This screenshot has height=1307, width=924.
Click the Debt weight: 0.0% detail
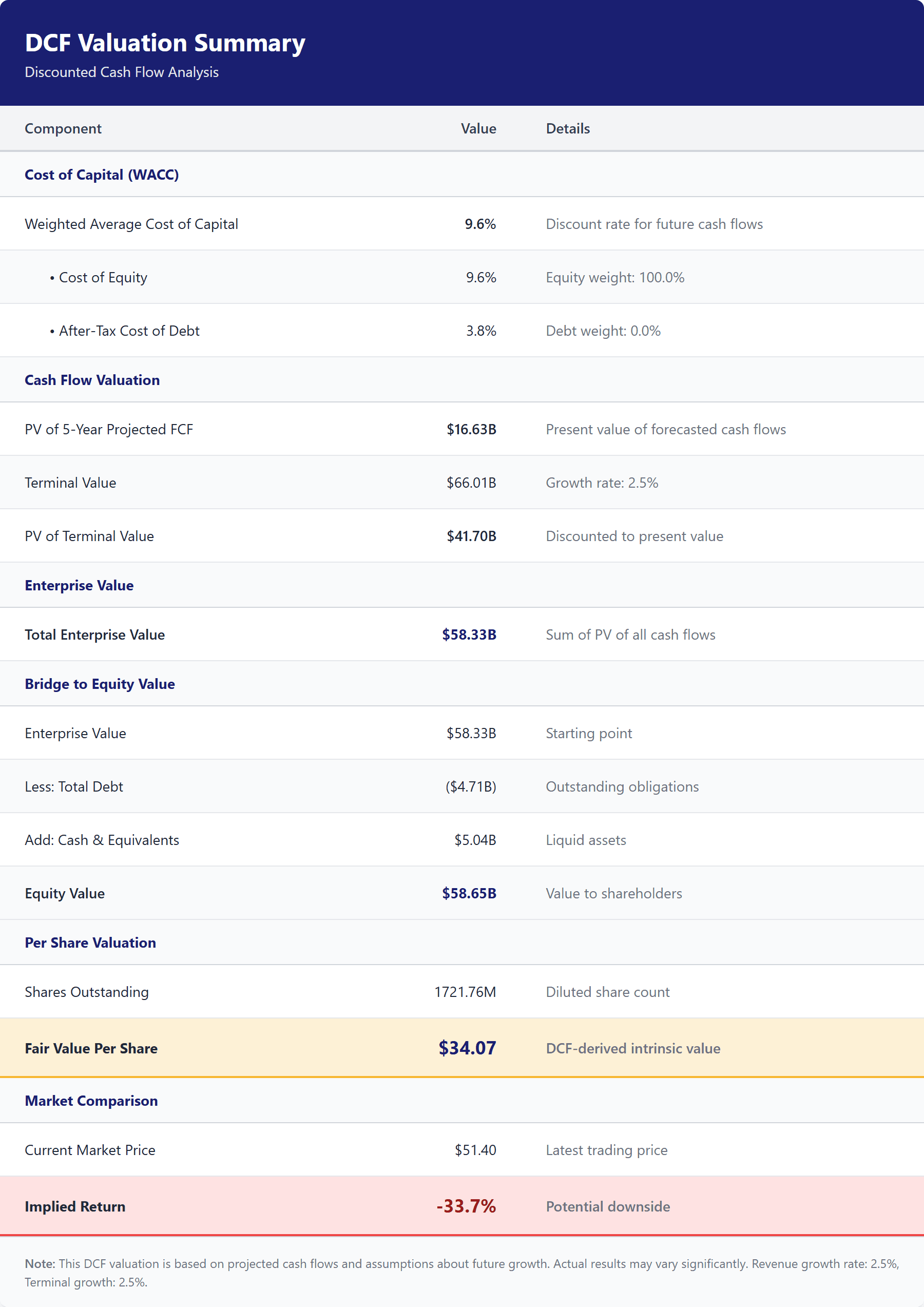coord(604,331)
